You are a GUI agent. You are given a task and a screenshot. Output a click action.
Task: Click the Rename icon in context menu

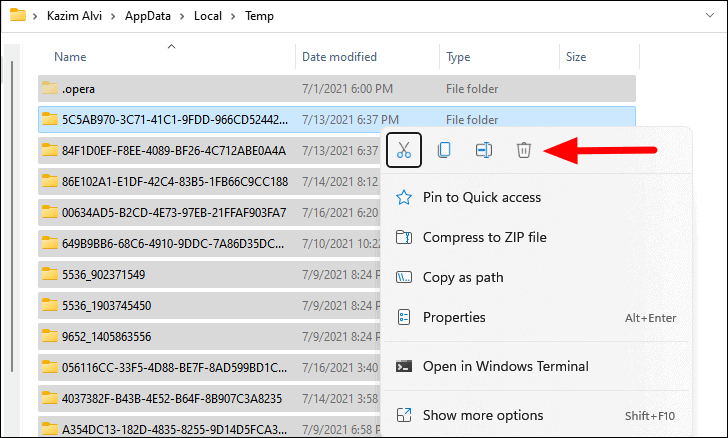coord(484,150)
